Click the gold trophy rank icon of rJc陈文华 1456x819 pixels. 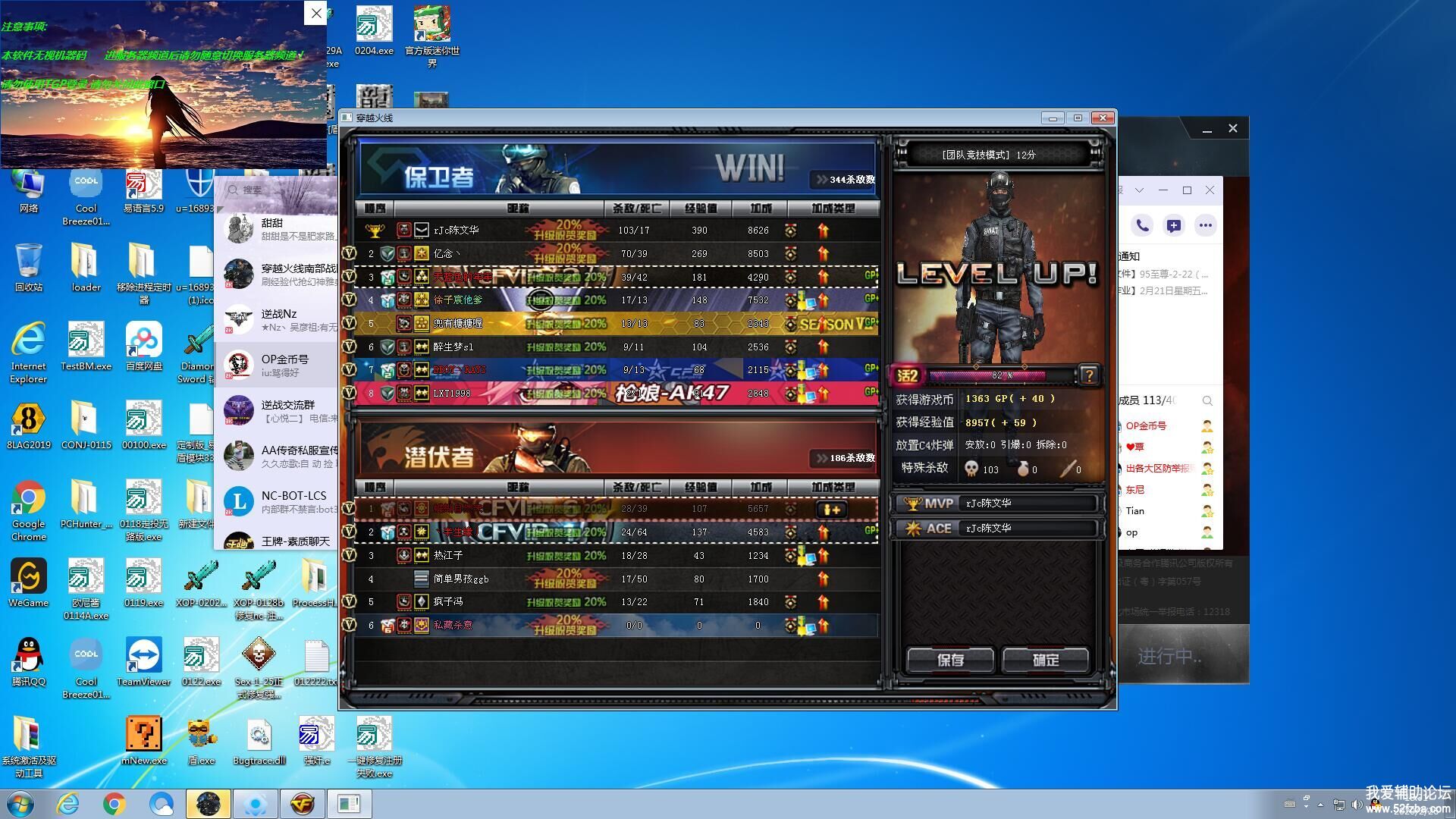pos(375,230)
